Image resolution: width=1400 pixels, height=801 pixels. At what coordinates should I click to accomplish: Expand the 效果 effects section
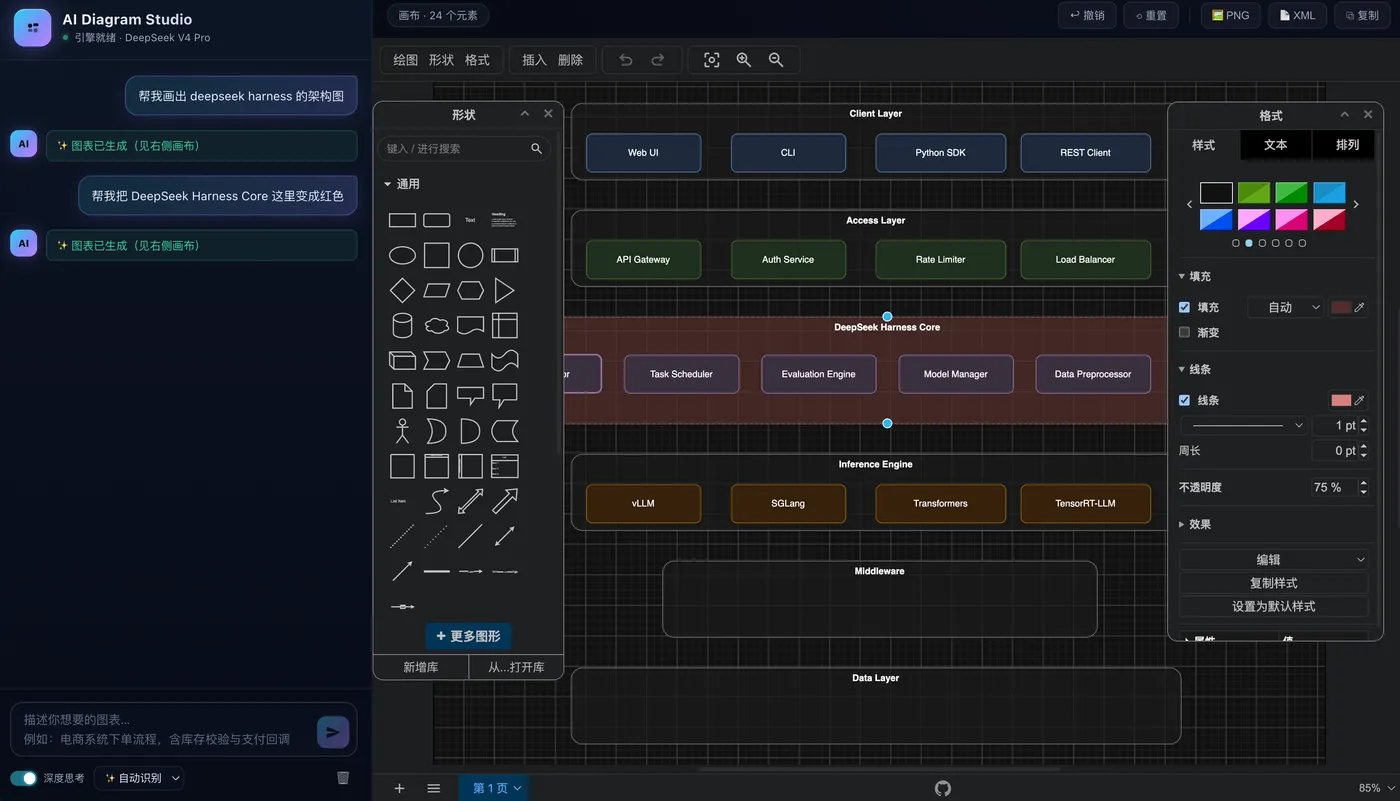[x=1195, y=524]
